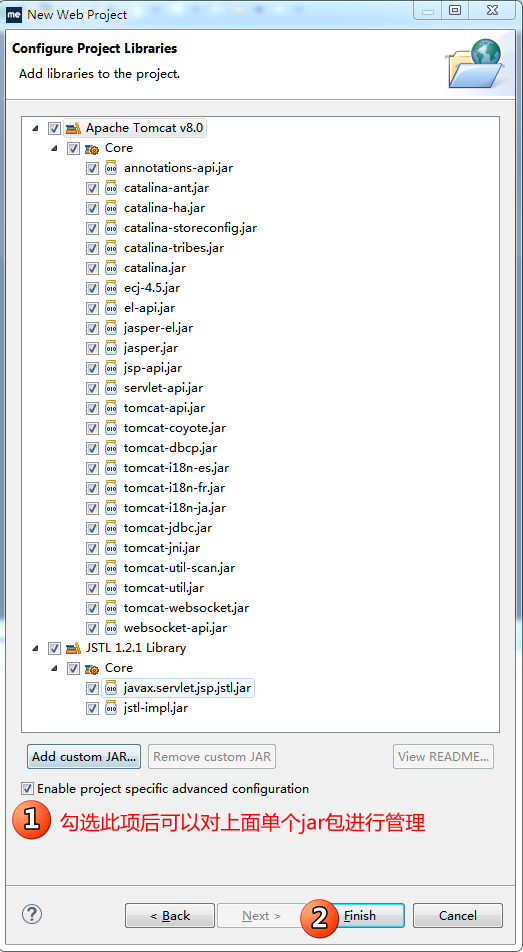Select the catalina.jar label
Screen dimensions: 523x952
click(x=154, y=268)
